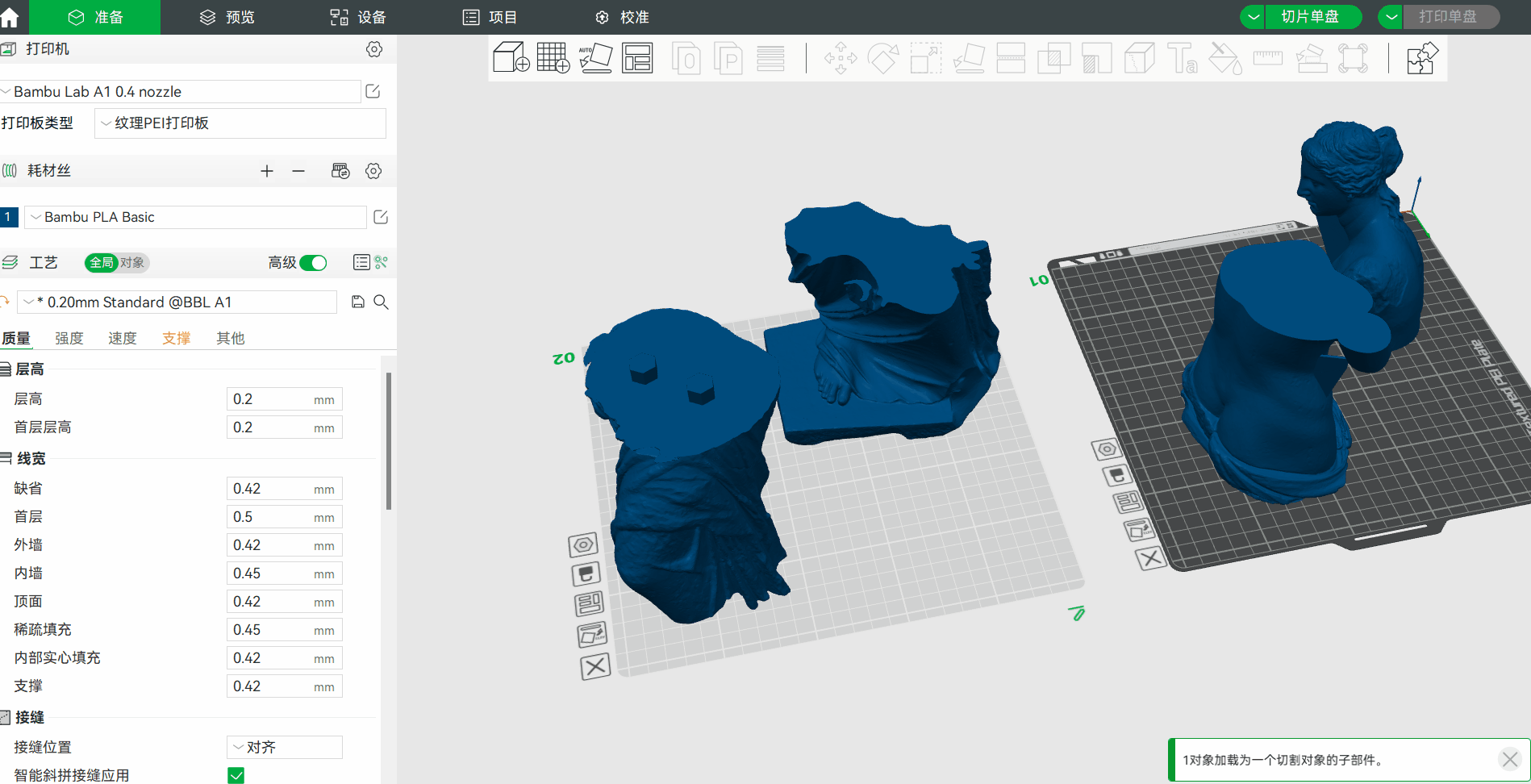Image resolution: width=1531 pixels, height=784 pixels.
Task: Open filament settings gear icon
Action: tap(373, 171)
